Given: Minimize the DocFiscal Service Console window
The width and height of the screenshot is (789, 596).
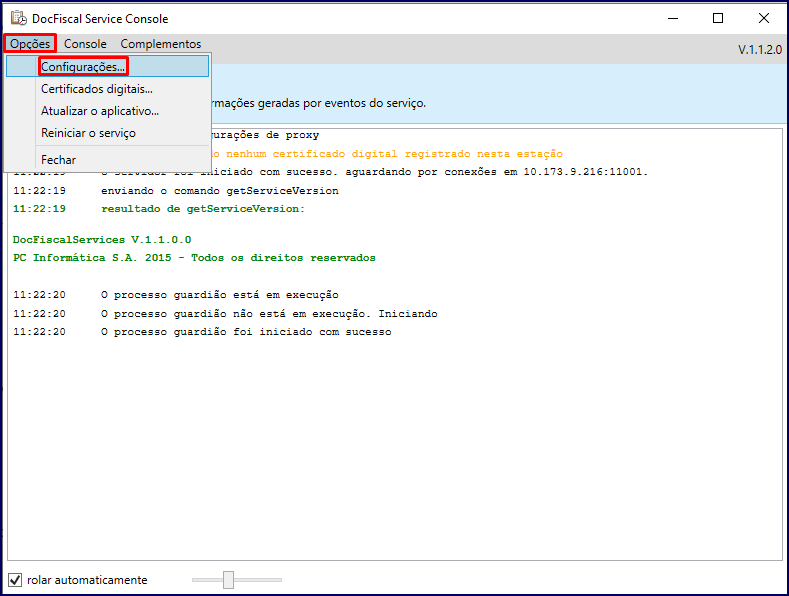Looking at the screenshot, I should (x=673, y=19).
